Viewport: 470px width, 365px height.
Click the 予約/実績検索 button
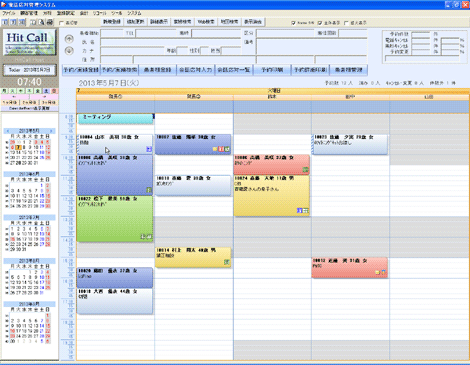pos(119,70)
